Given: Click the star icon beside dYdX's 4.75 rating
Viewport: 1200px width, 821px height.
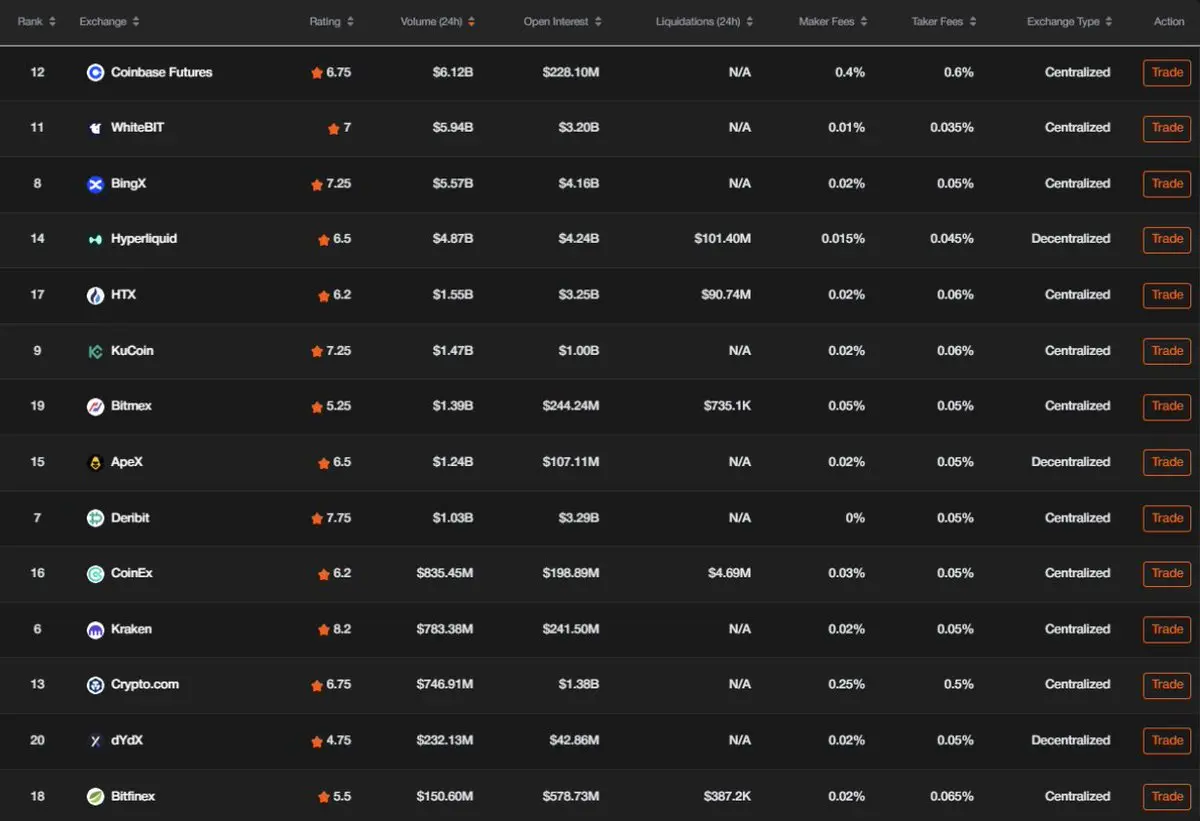Looking at the screenshot, I should [317, 741].
